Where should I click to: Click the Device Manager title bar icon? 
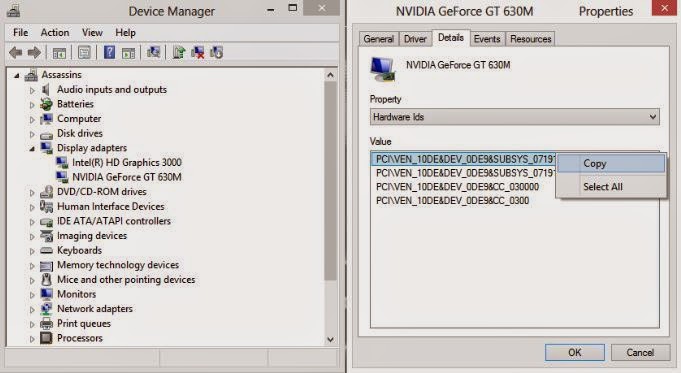[13, 10]
